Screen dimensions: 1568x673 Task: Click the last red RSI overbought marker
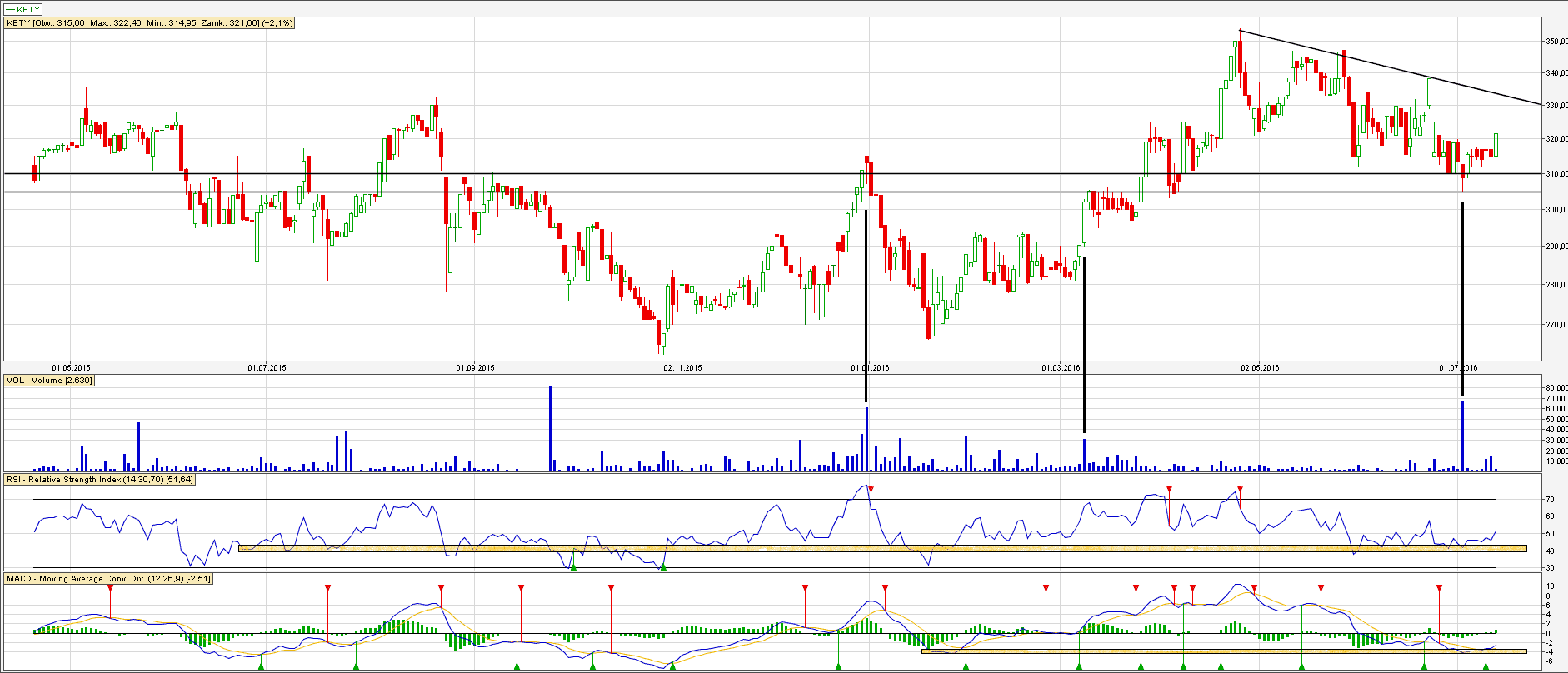[1240, 488]
